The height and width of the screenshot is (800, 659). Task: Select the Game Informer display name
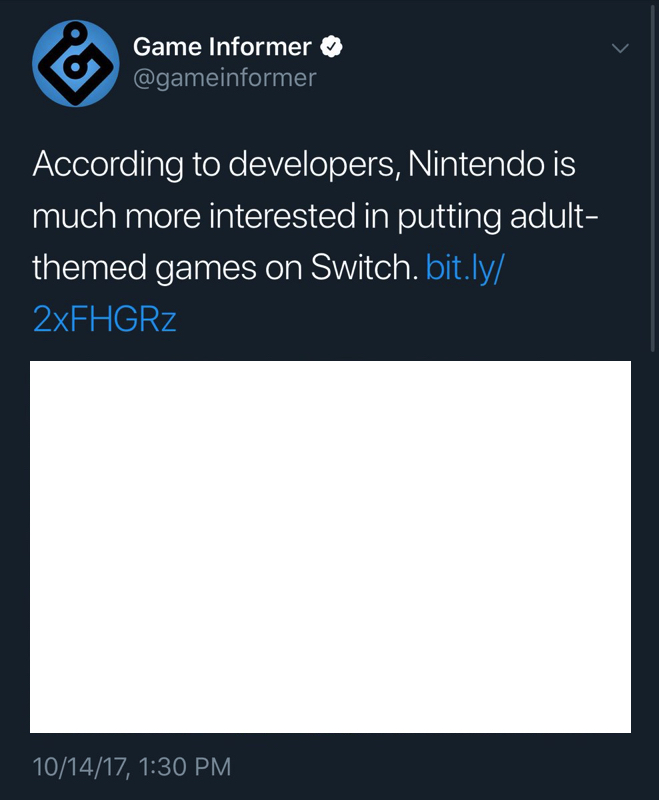(x=222, y=47)
